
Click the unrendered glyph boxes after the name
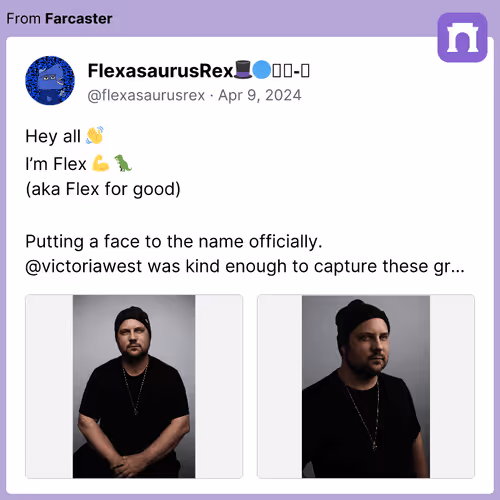[291, 71]
